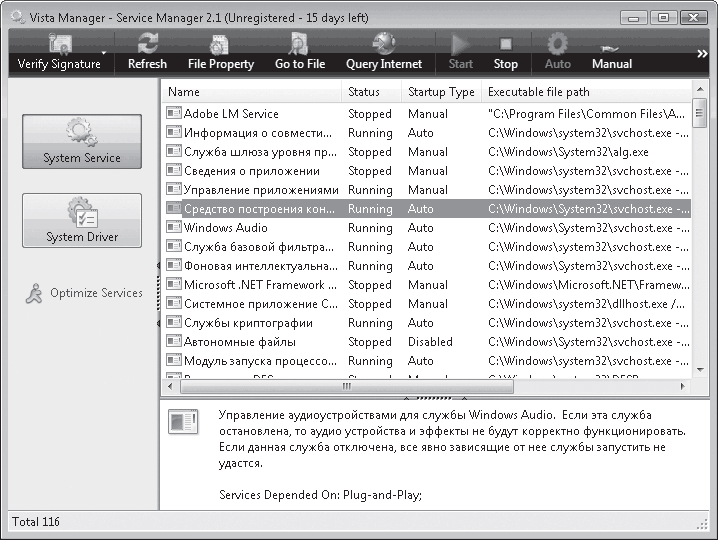Sort the list by the Name column
718x540 pixels.
(251, 92)
